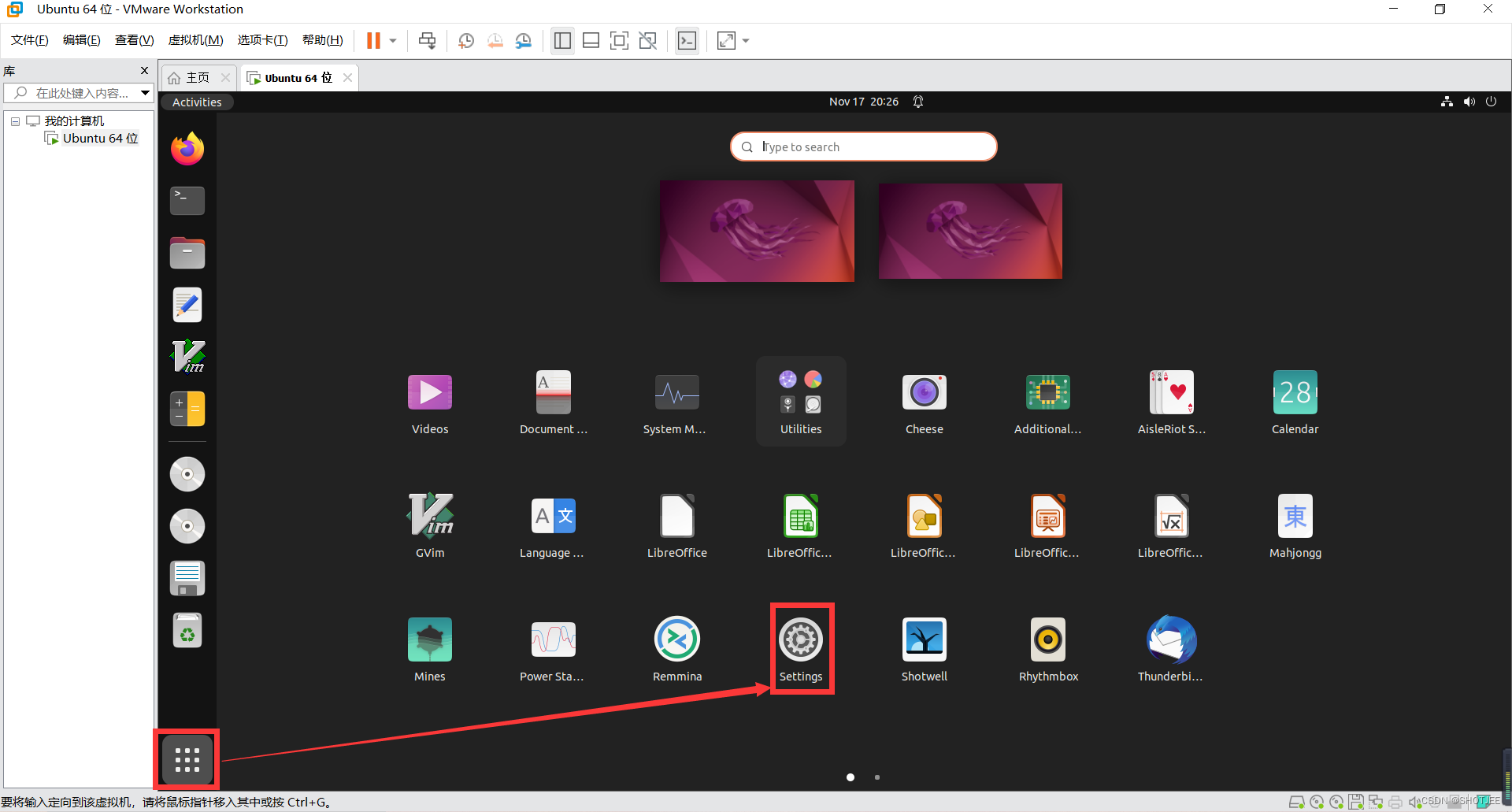Open the 编辑(E) menu
The image size is (1512, 812).
pos(82,40)
